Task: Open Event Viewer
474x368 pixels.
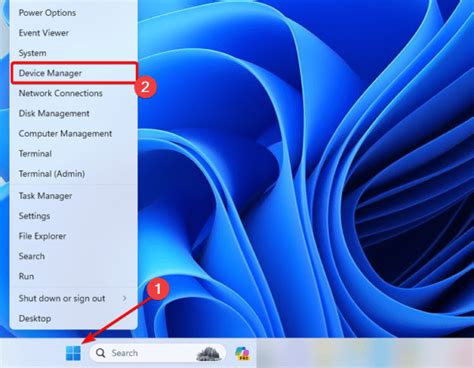Action: [x=74, y=33]
